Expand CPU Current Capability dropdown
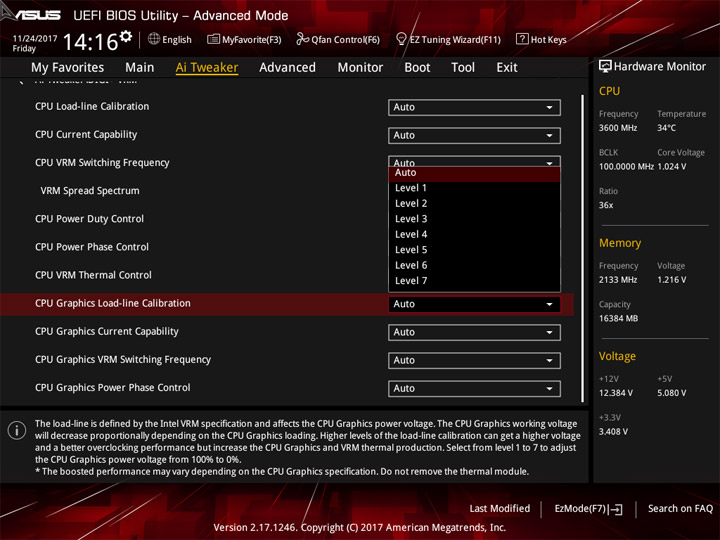This screenshot has height=540, width=720. [474, 135]
